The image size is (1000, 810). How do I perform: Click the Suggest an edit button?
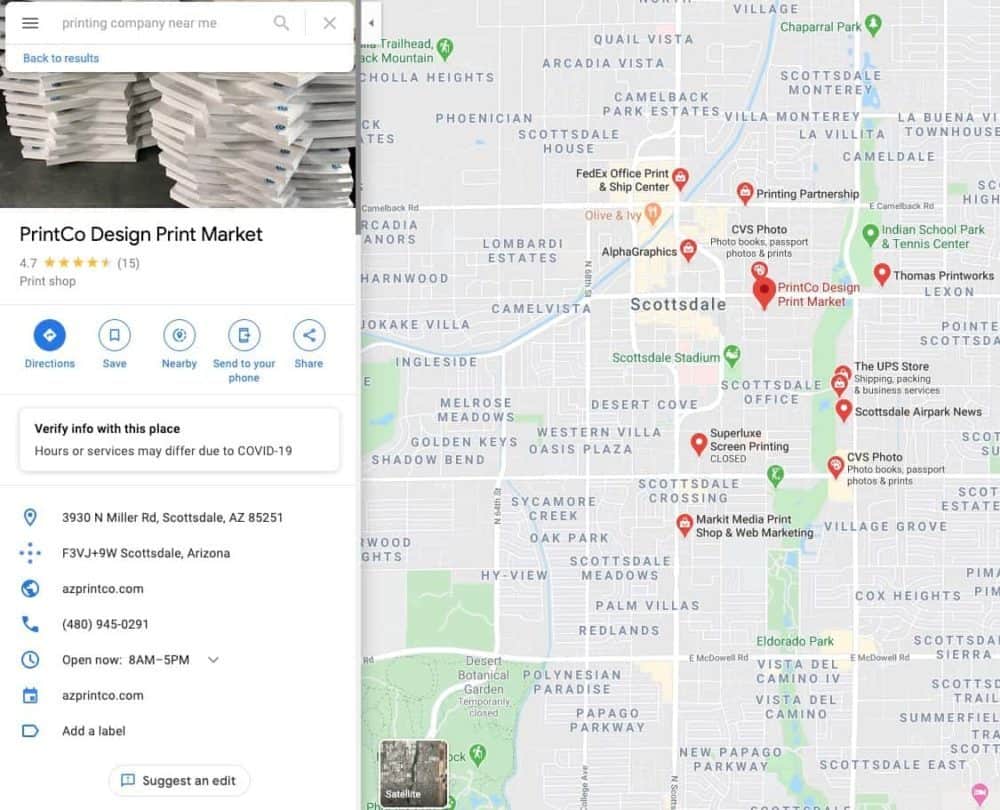(x=179, y=780)
